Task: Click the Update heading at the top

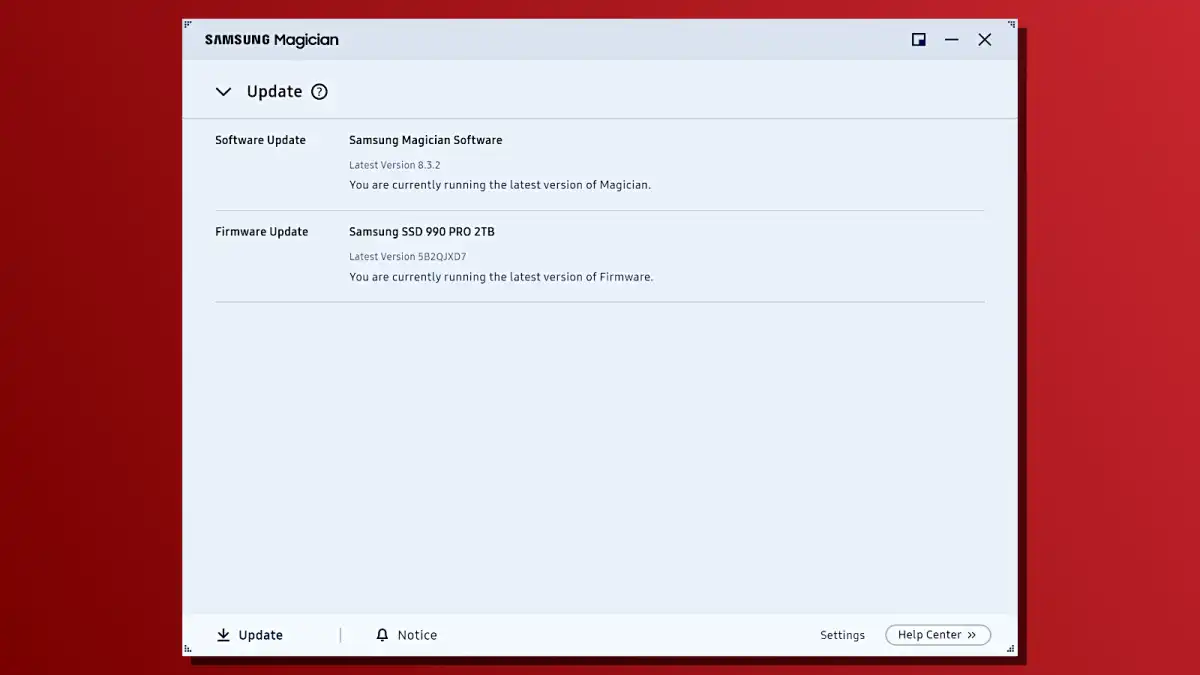Action: (274, 92)
